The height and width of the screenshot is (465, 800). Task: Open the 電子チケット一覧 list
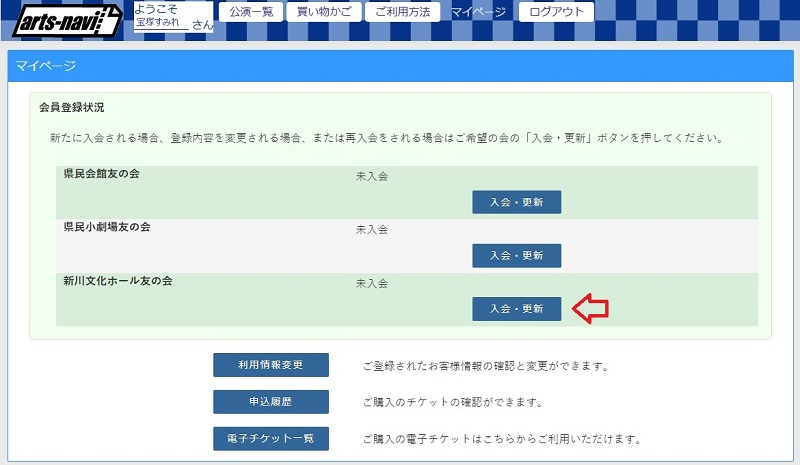pyautogui.click(x=271, y=438)
